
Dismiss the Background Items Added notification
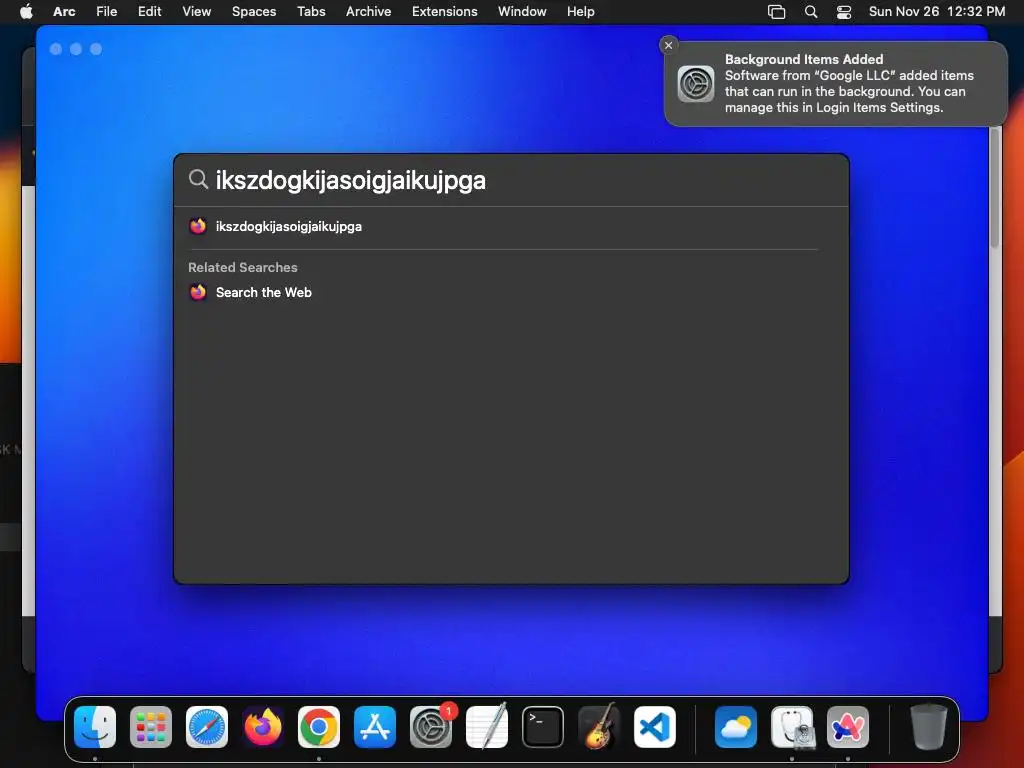[668, 45]
